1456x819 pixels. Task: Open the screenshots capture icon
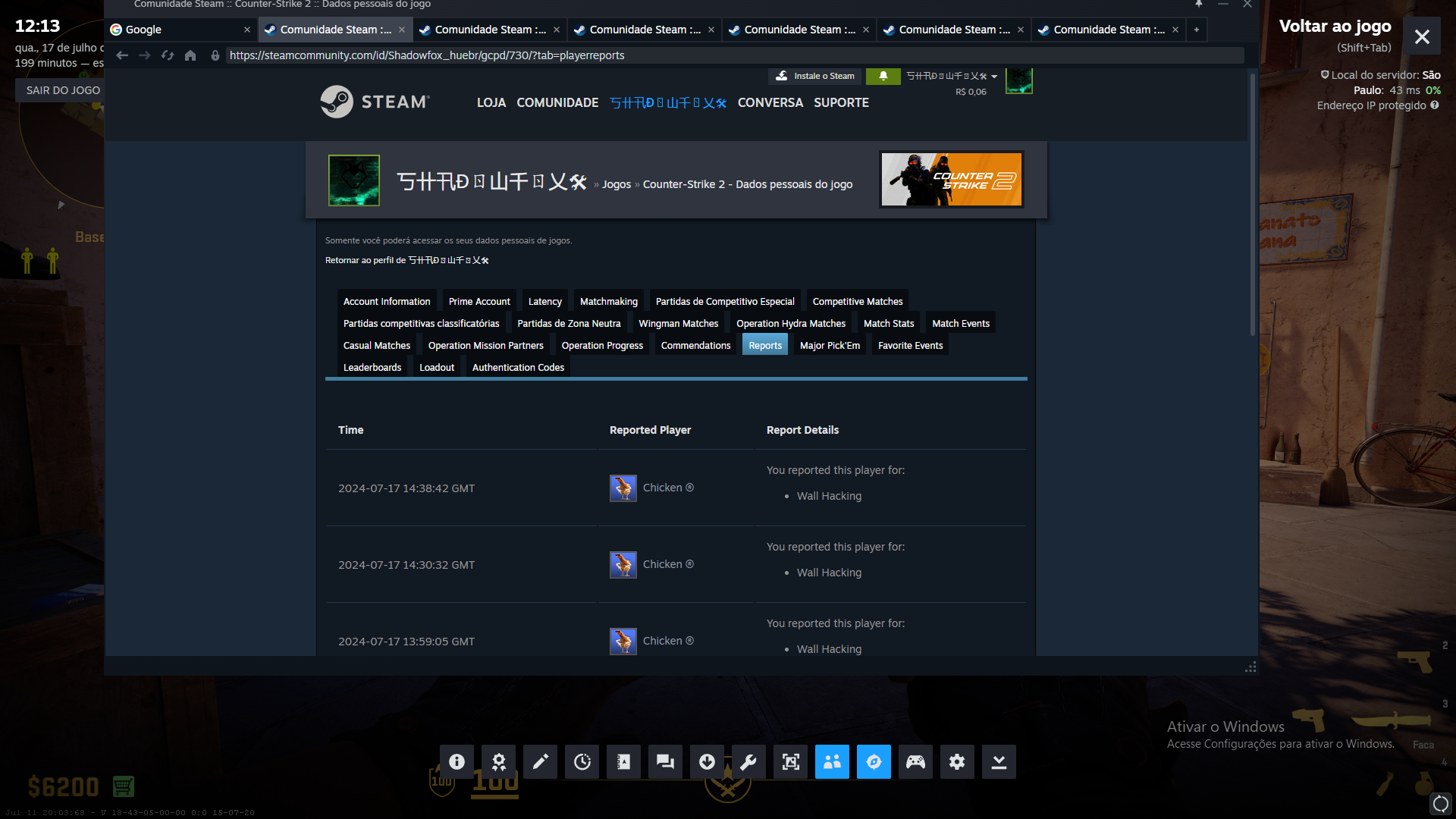[790, 762]
